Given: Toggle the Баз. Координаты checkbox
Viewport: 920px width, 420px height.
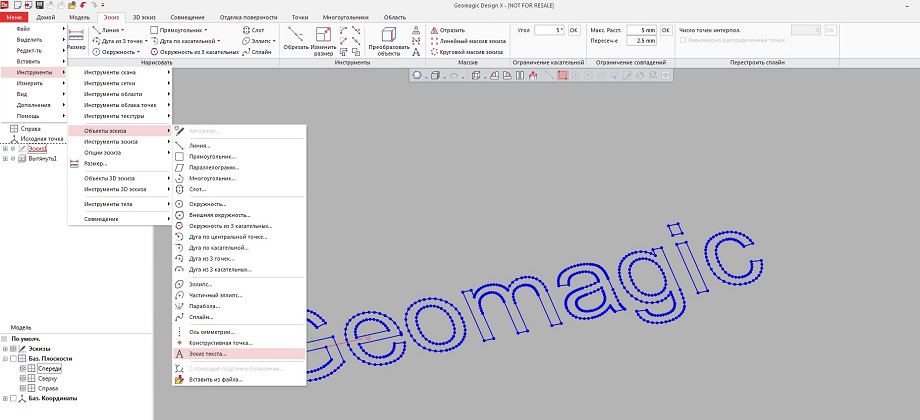Looking at the screenshot, I should pyautogui.click(x=13, y=398).
